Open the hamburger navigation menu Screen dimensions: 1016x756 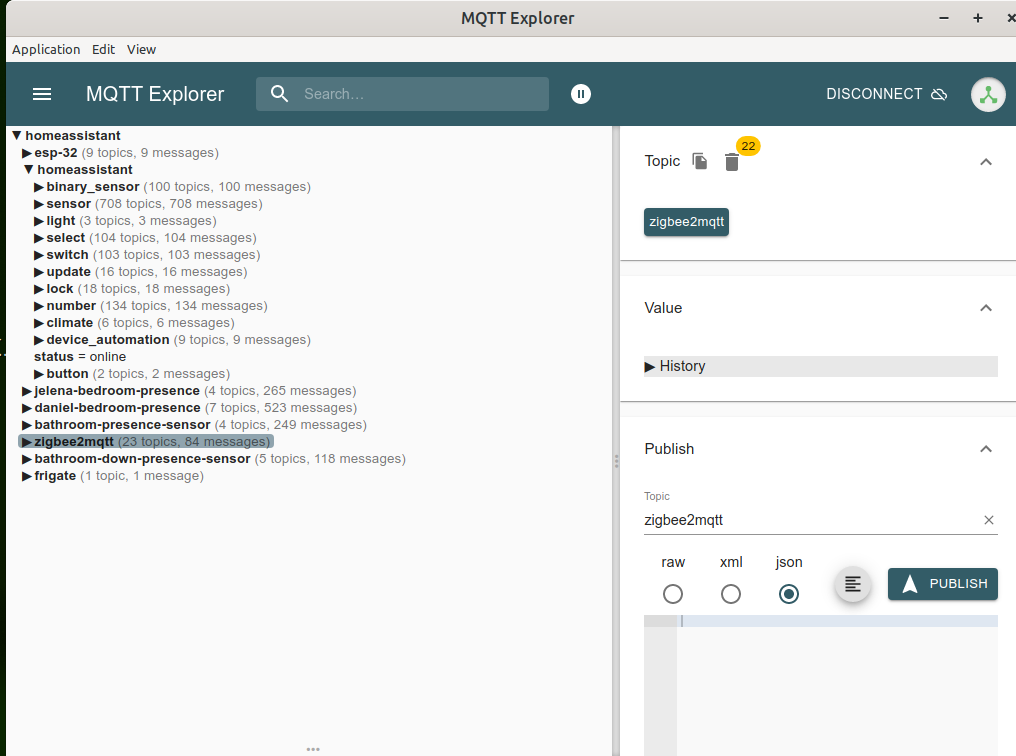pos(41,93)
